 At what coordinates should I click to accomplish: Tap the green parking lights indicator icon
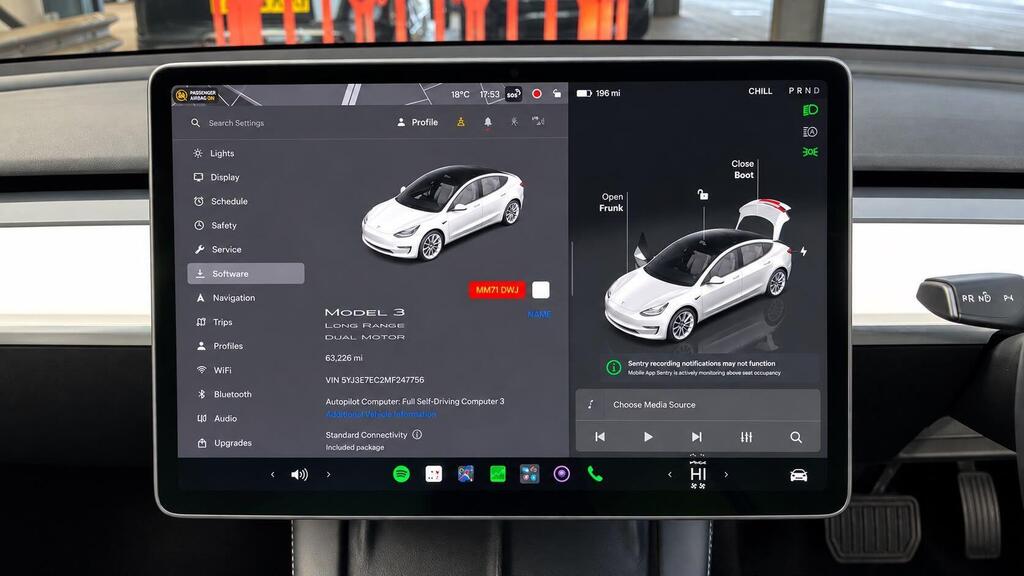tap(810, 152)
